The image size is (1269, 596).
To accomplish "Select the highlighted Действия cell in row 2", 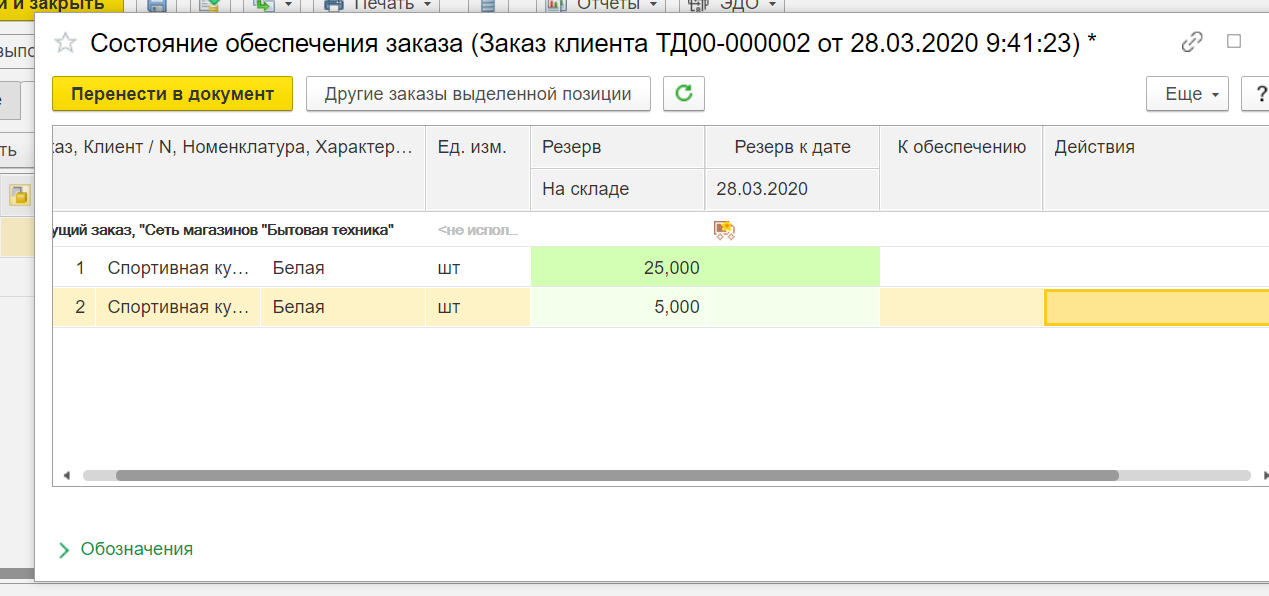I will pyautogui.click(x=1155, y=307).
